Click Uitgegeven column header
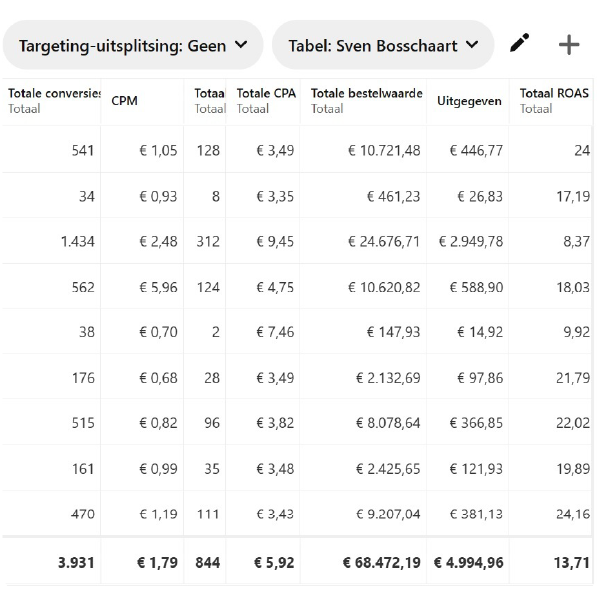600x600 pixels. click(469, 101)
